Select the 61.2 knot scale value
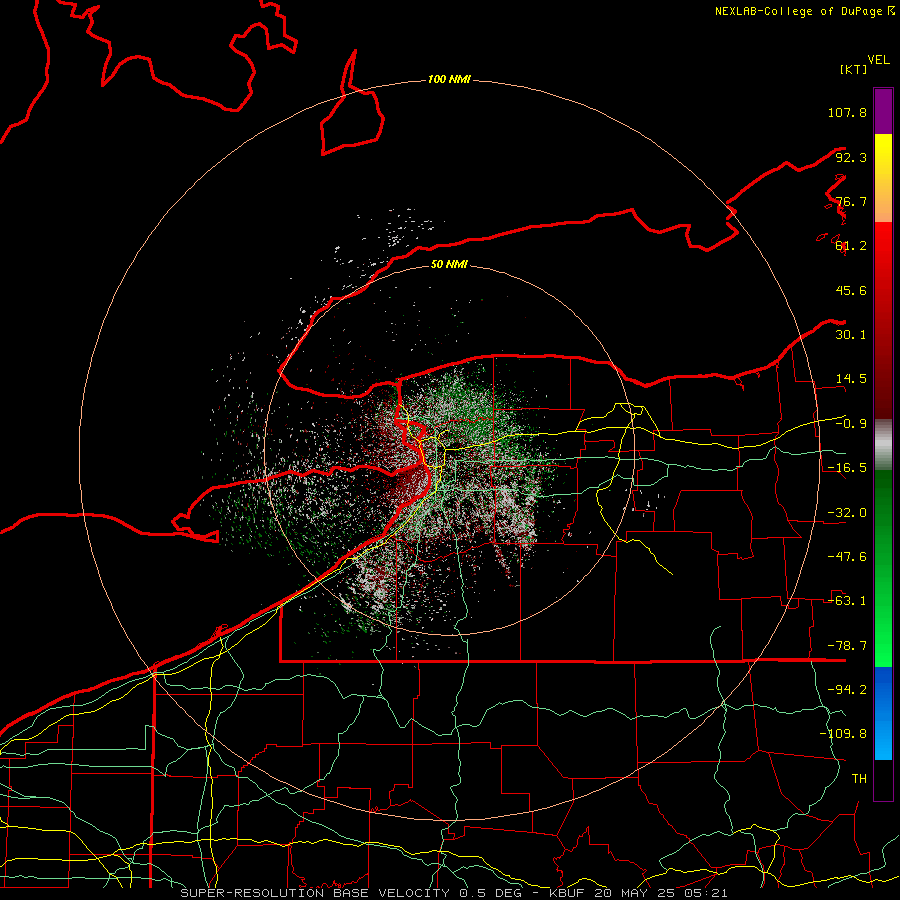Screen dimensions: 900x900 click(x=851, y=246)
